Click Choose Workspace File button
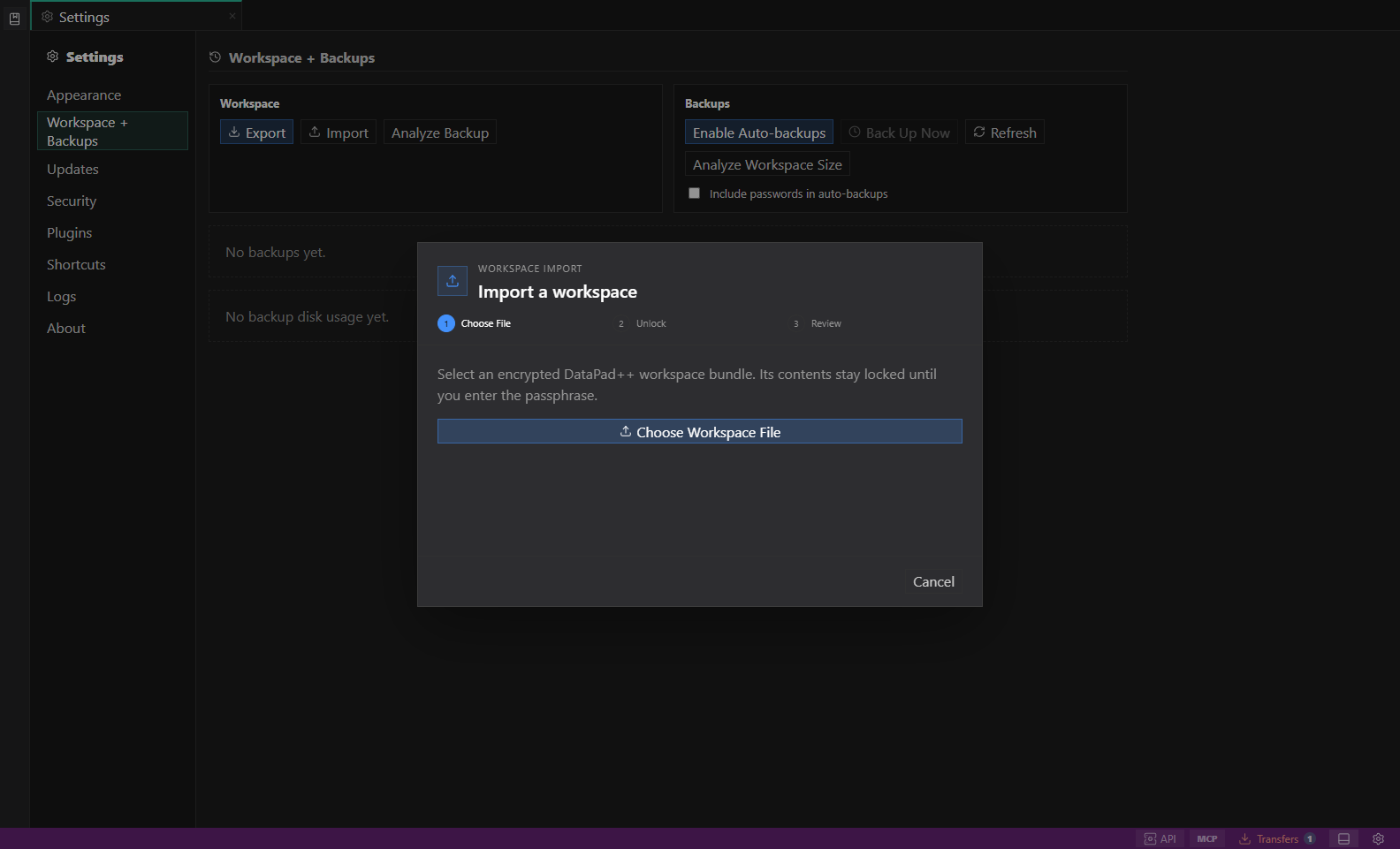 pyautogui.click(x=700, y=431)
